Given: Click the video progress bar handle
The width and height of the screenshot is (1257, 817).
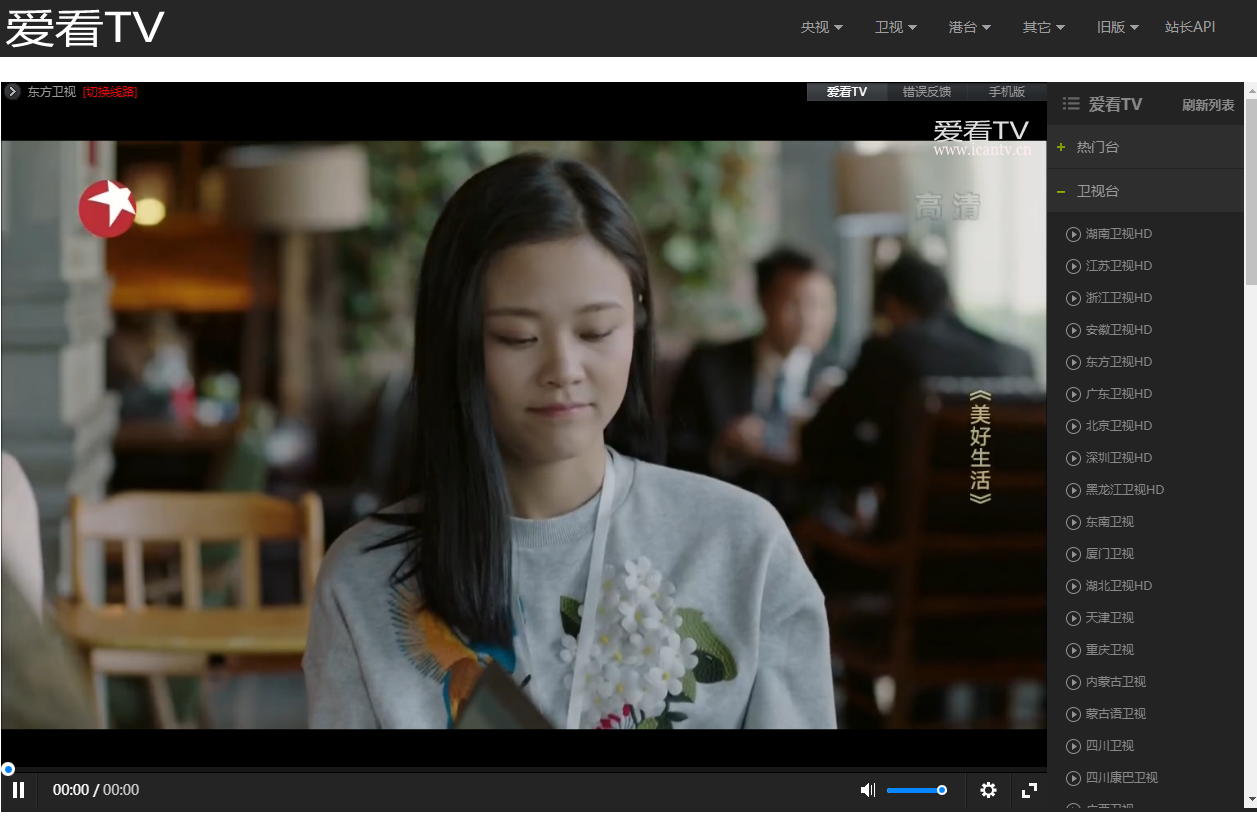Looking at the screenshot, I should (8, 769).
